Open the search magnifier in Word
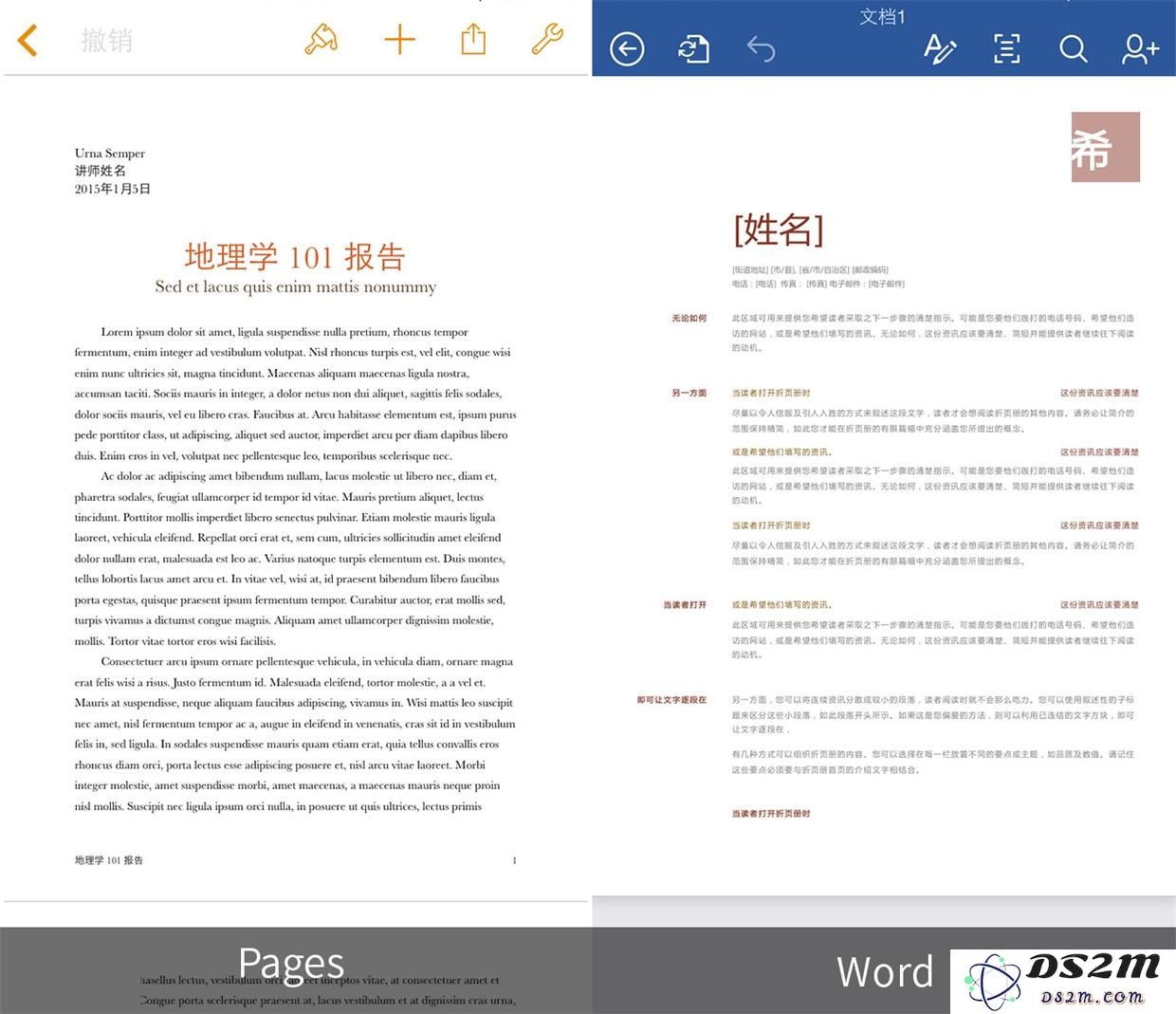1176x1014 pixels. coord(1073,48)
